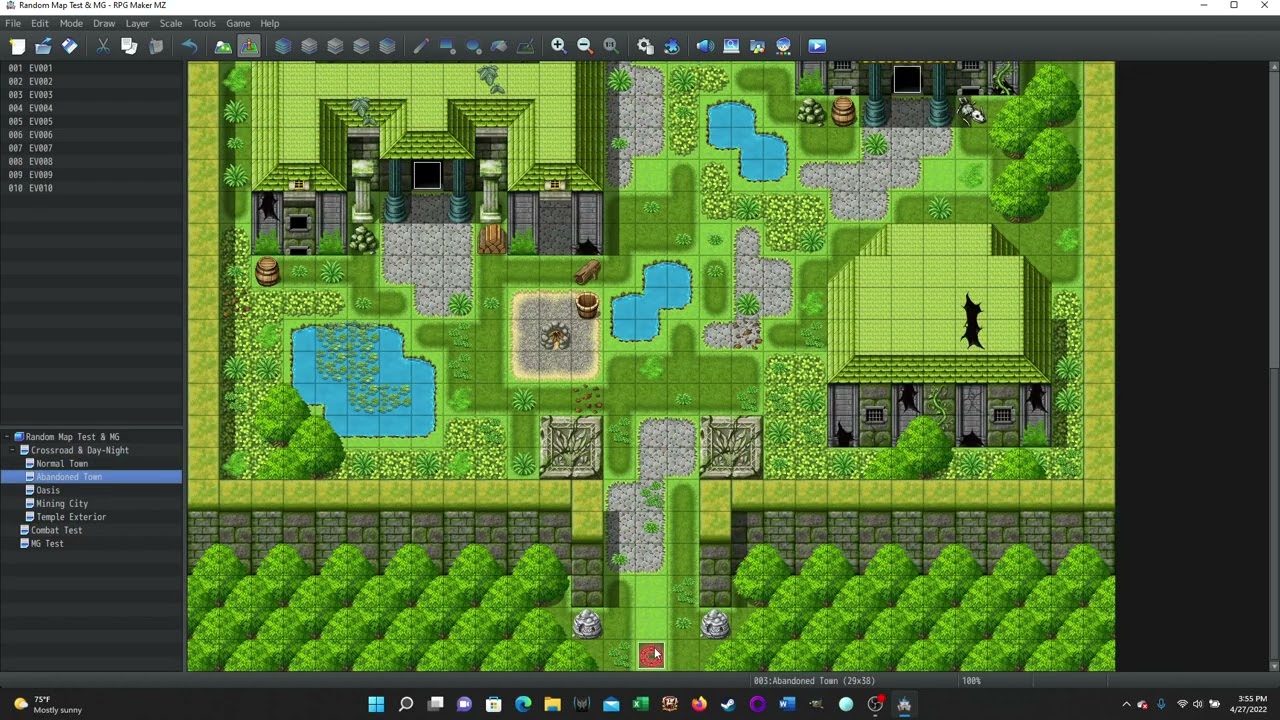Collapse the Random Map Test & MG tree
1280x720 pixels.
(7, 437)
